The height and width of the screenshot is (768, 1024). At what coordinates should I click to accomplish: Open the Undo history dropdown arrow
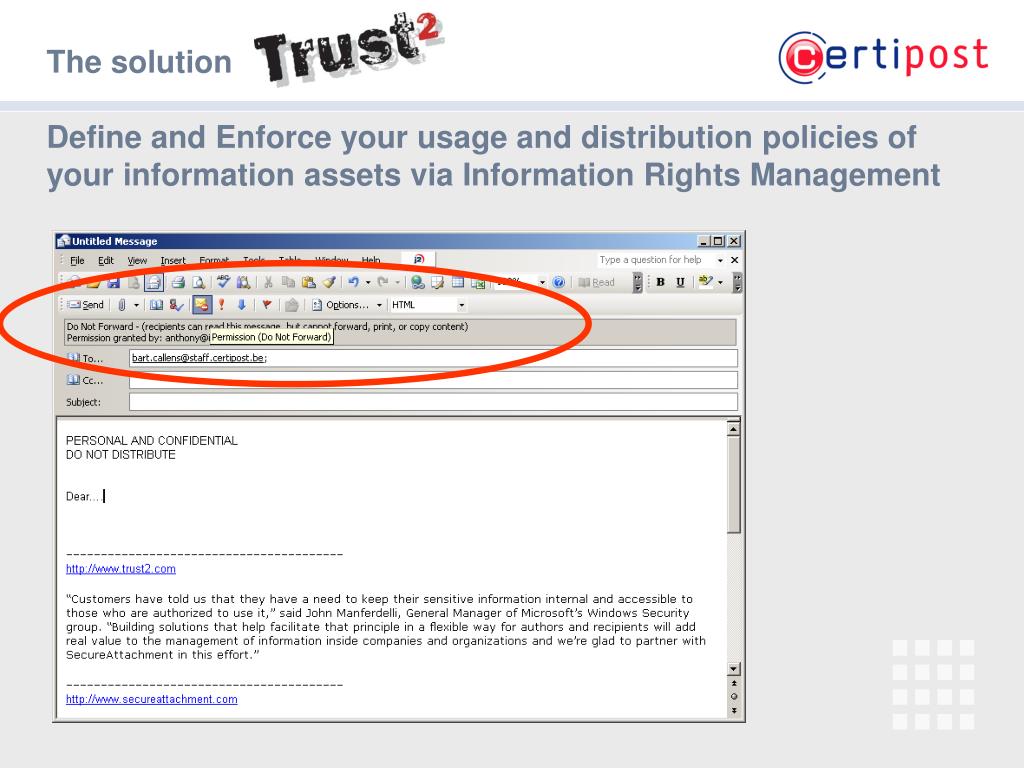click(x=368, y=282)
